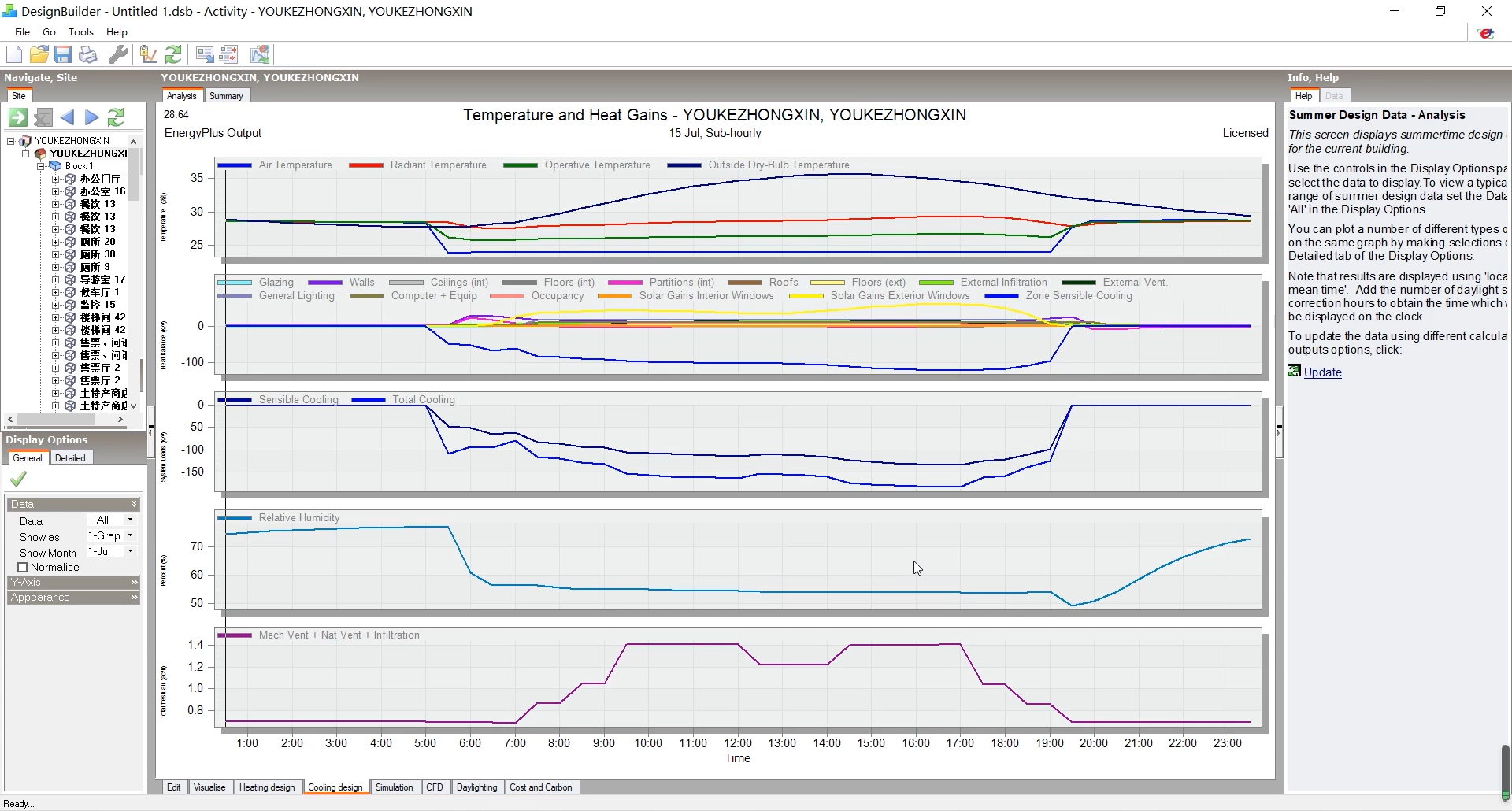Click the blue navigator forward arrow
1512x811 pixels.
(92, 117)
